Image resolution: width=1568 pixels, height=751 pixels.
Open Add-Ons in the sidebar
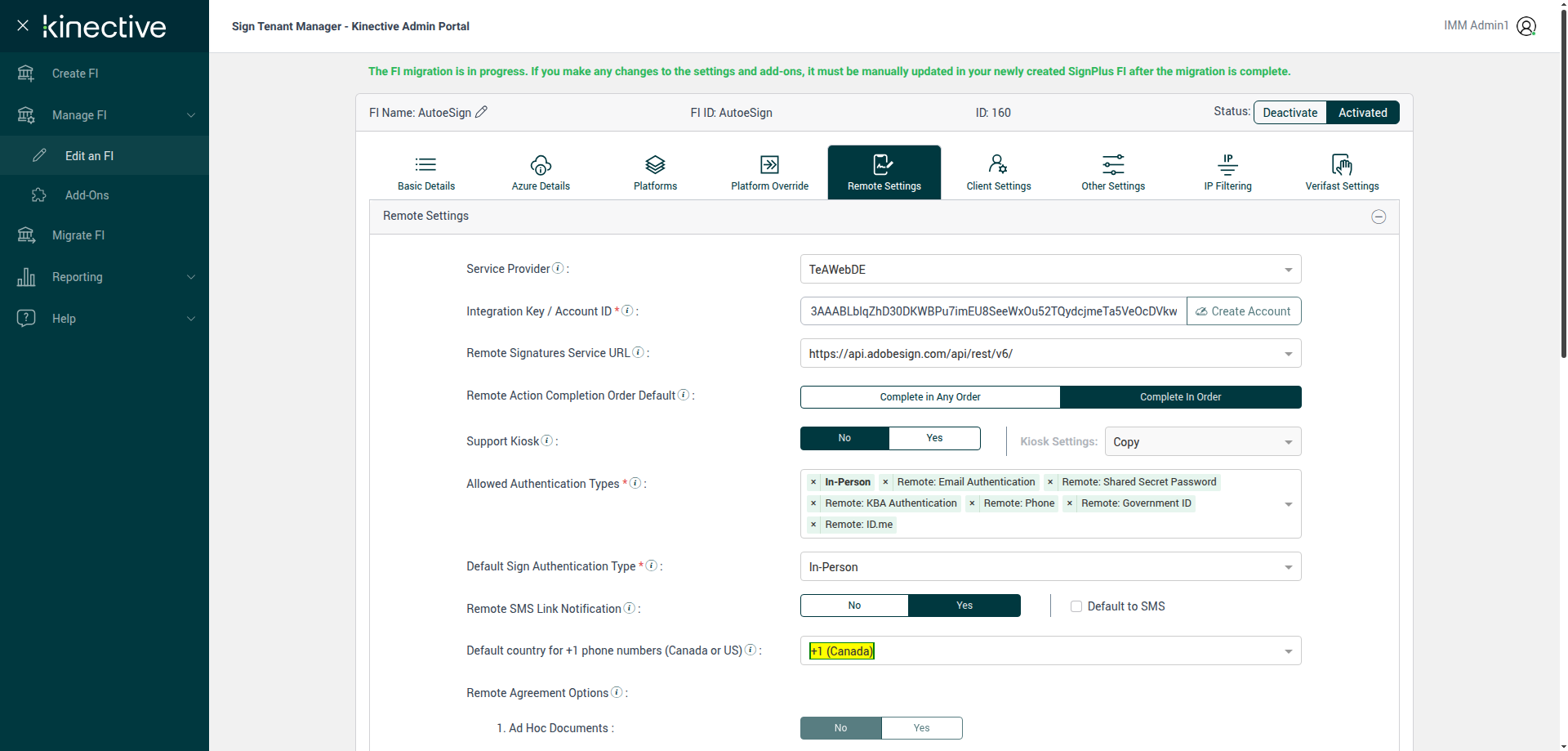click(x=105, y=195)
